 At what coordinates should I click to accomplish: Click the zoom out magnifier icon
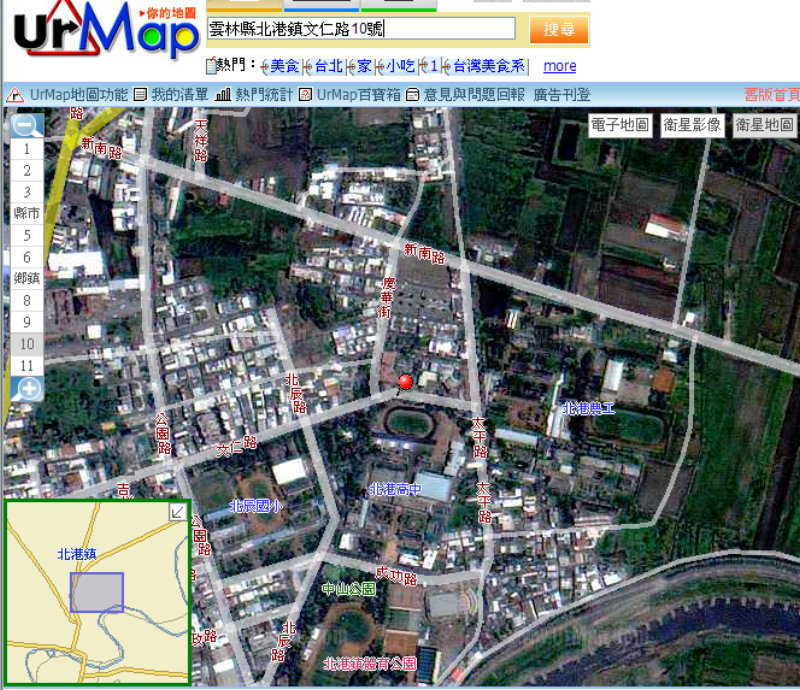pos(27,126)
